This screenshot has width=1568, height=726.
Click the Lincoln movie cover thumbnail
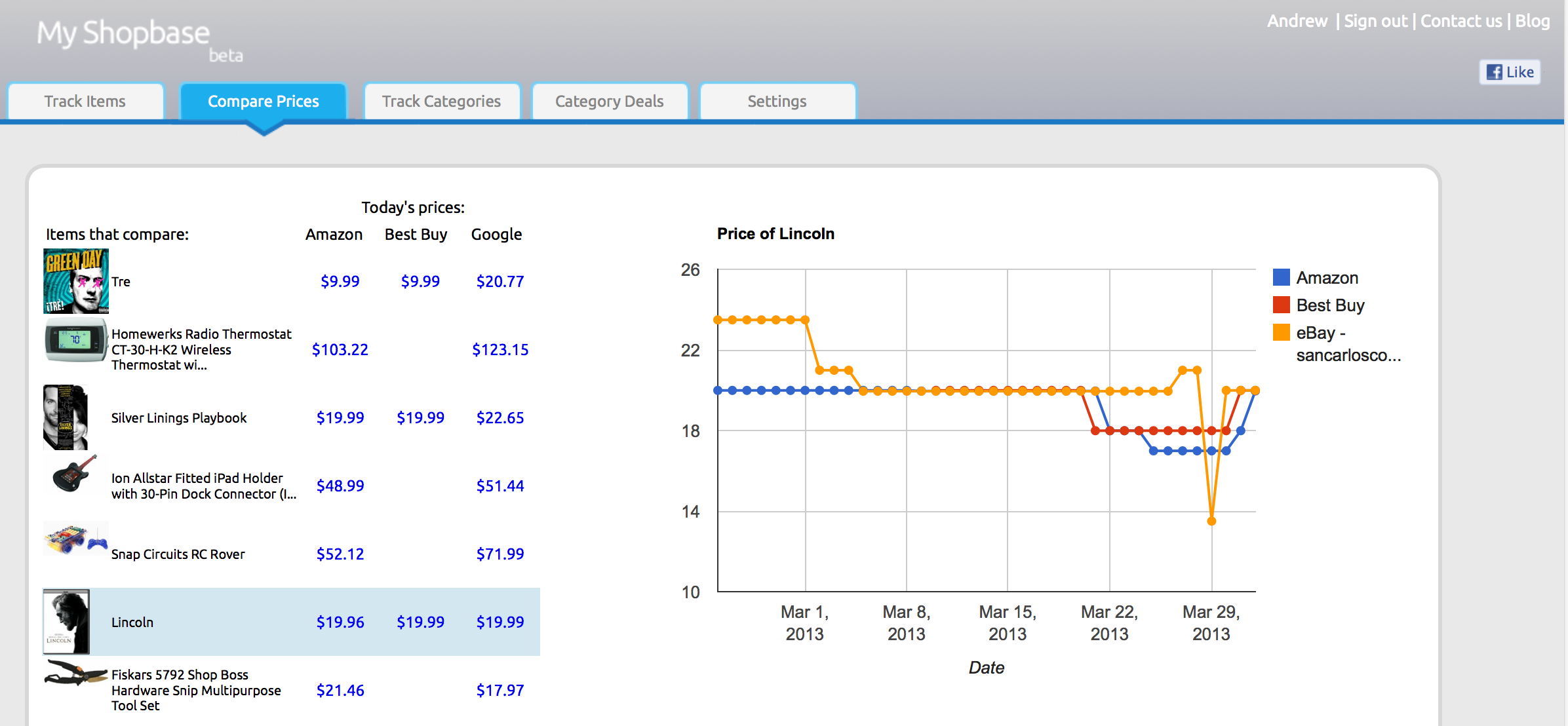click(x=66, y=622)
